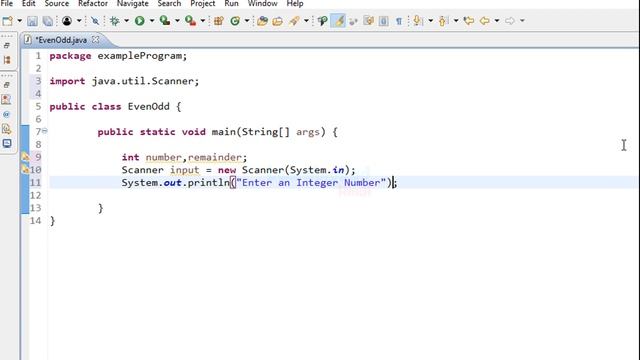The height and width of the screenshot is (360, 640).
Task: Click the Debug bug icon
Action: click(115, 21)
